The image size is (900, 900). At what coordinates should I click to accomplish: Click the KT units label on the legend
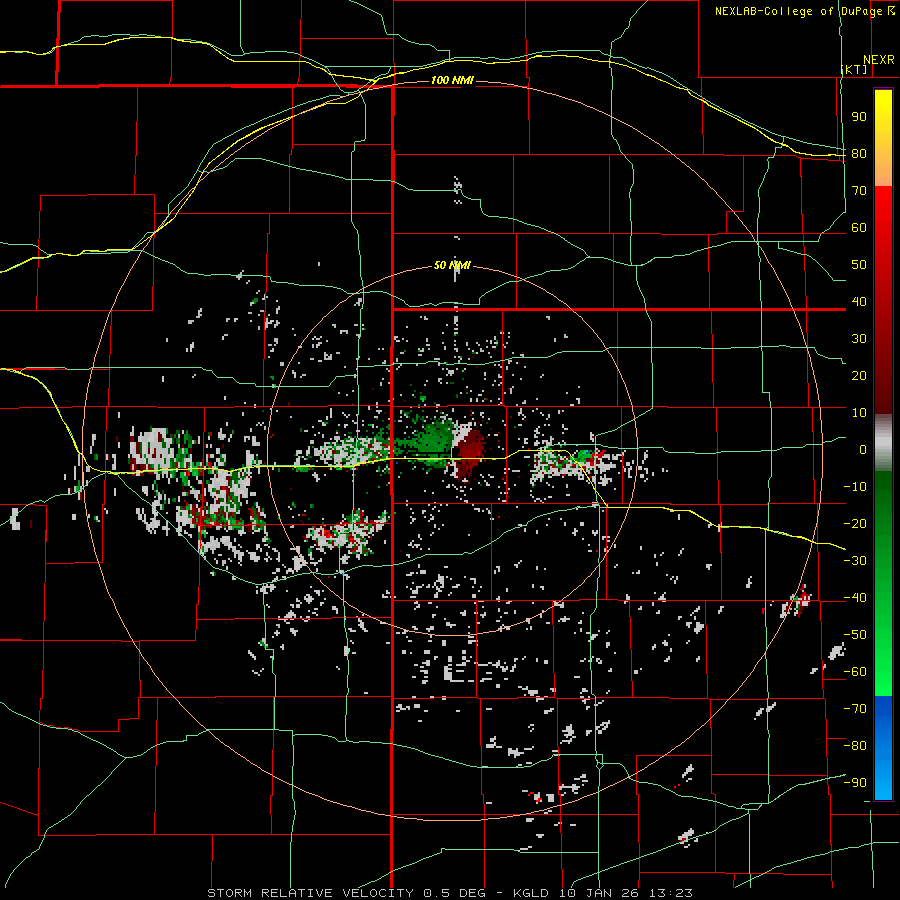click(855, 69)
